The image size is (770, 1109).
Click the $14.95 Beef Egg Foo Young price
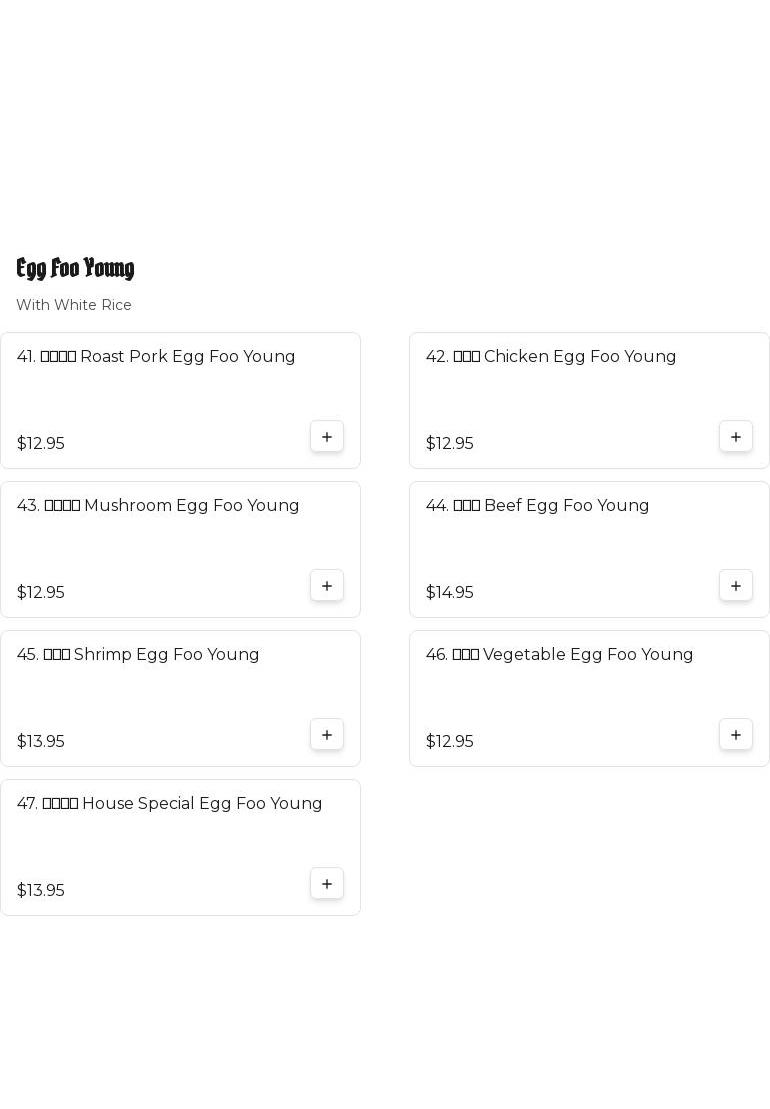tap(449, 593)
